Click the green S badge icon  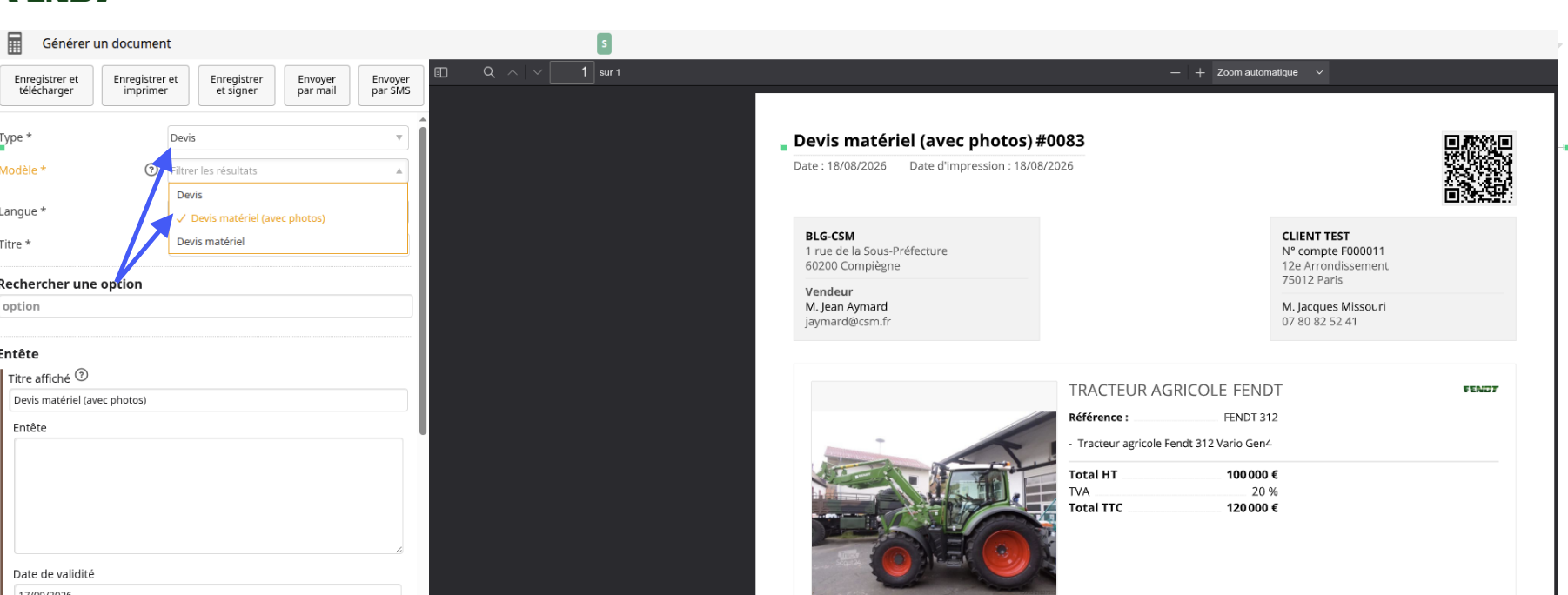click(x=604, y=43)
